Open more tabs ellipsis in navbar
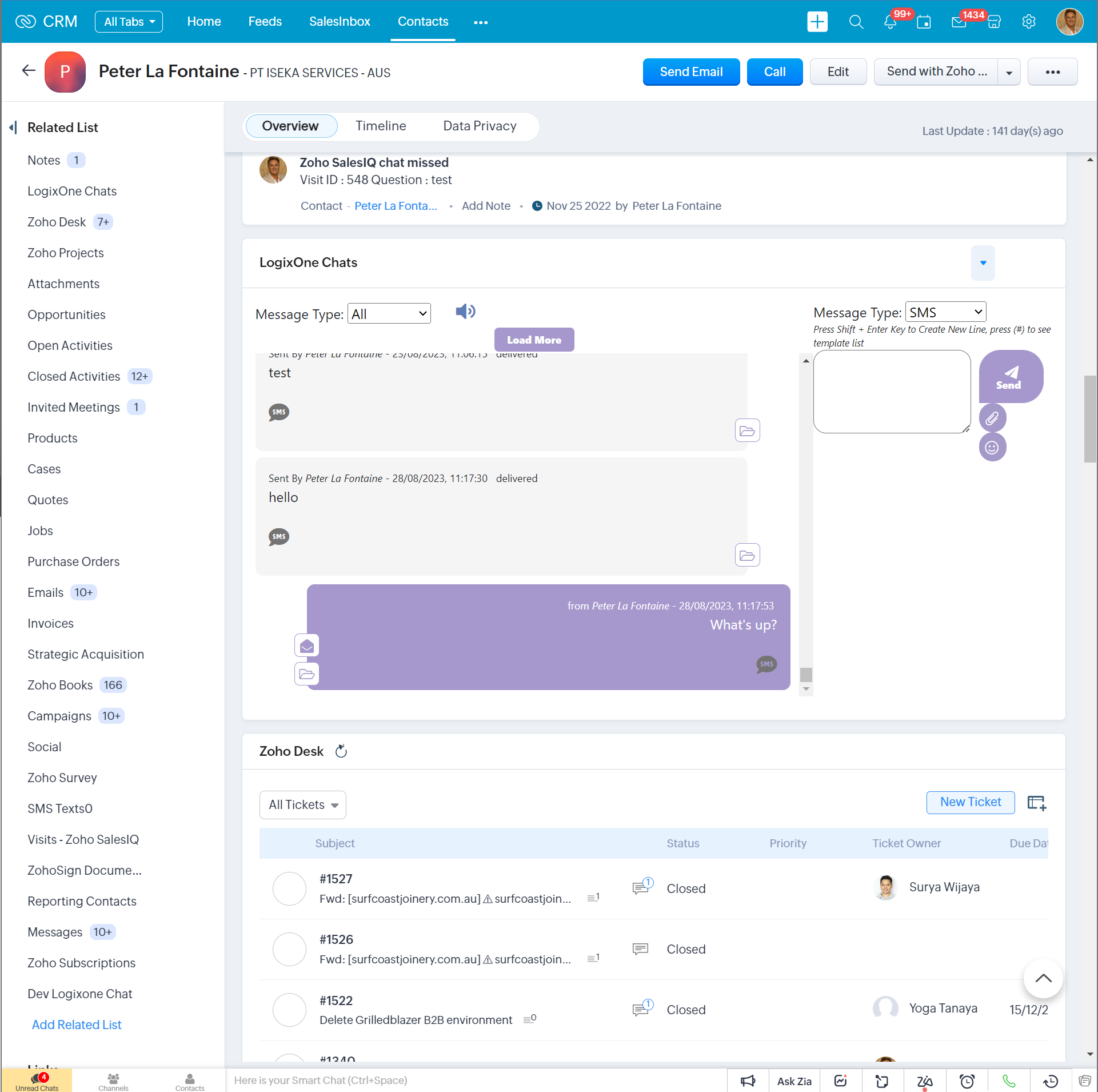1098x1092 pixels. pyautogui.click(x=481, y=22)
